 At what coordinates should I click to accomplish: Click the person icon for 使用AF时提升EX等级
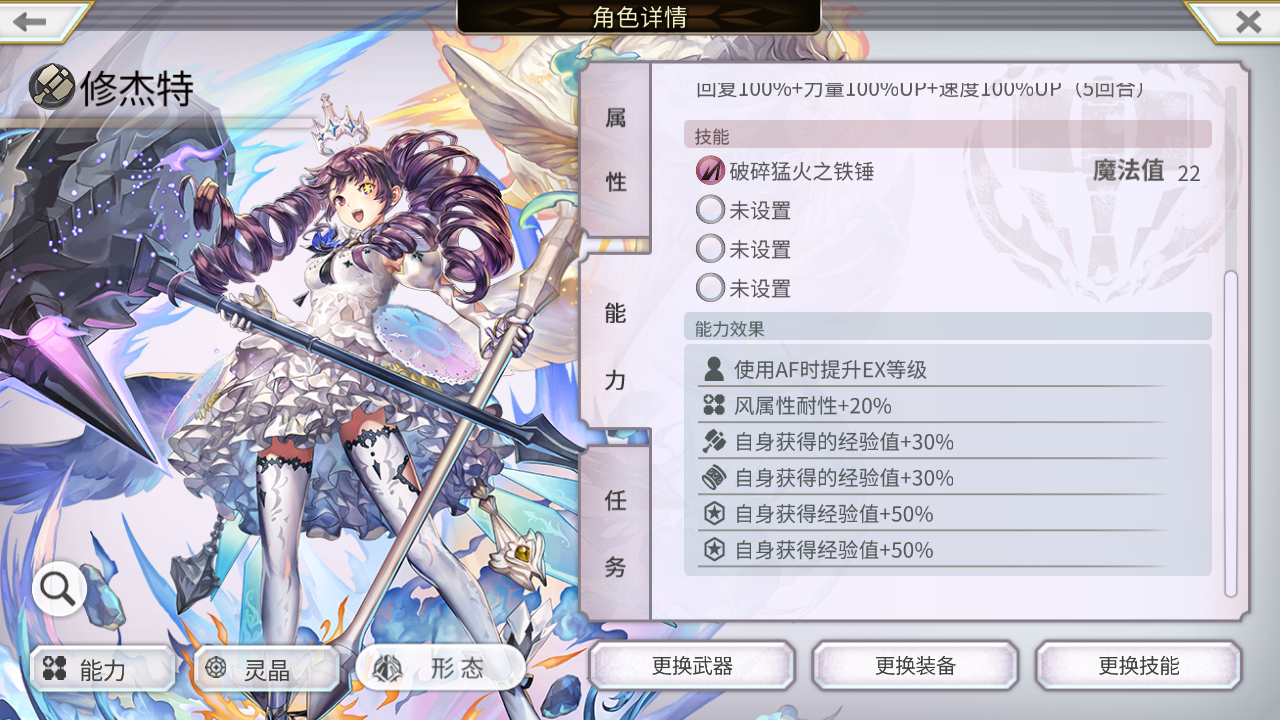[x=714, y=370]
